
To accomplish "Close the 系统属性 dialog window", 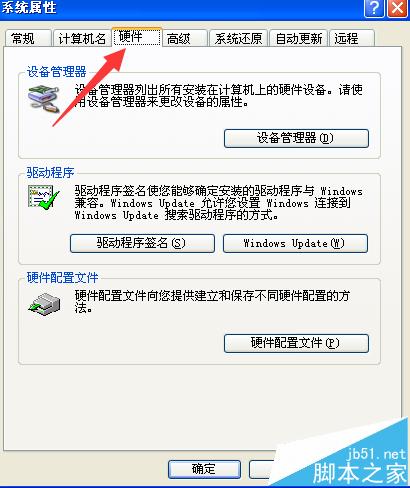I will 397,7.
